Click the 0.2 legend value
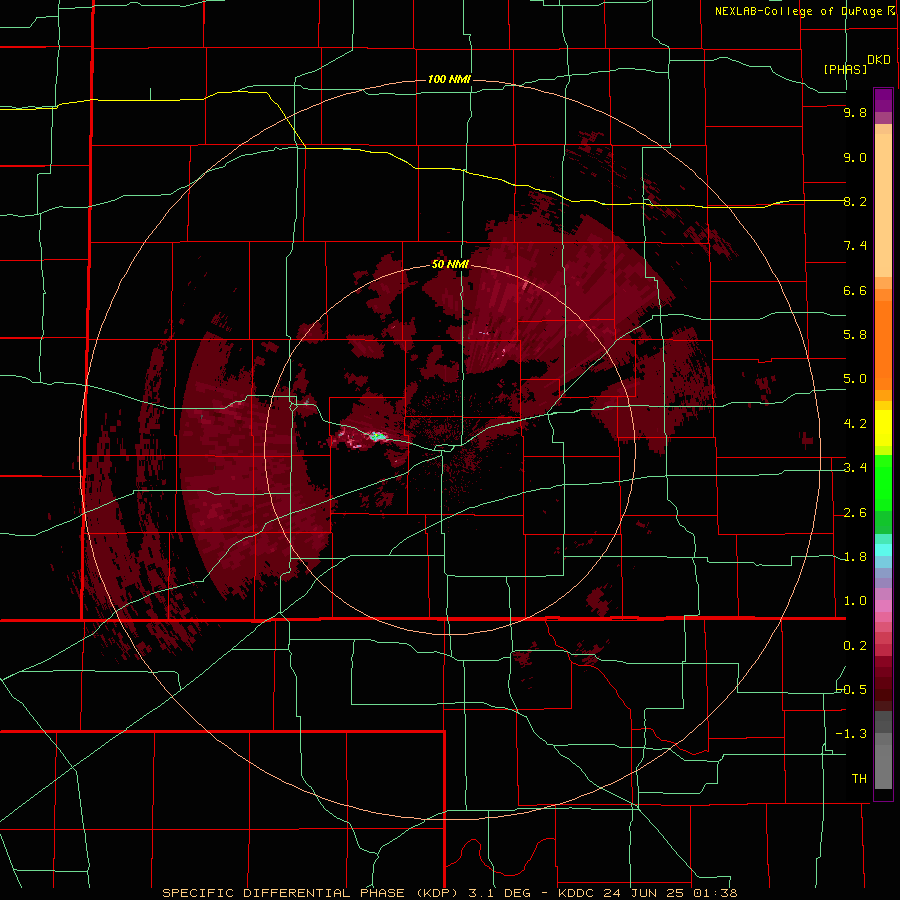 point(855,646)
